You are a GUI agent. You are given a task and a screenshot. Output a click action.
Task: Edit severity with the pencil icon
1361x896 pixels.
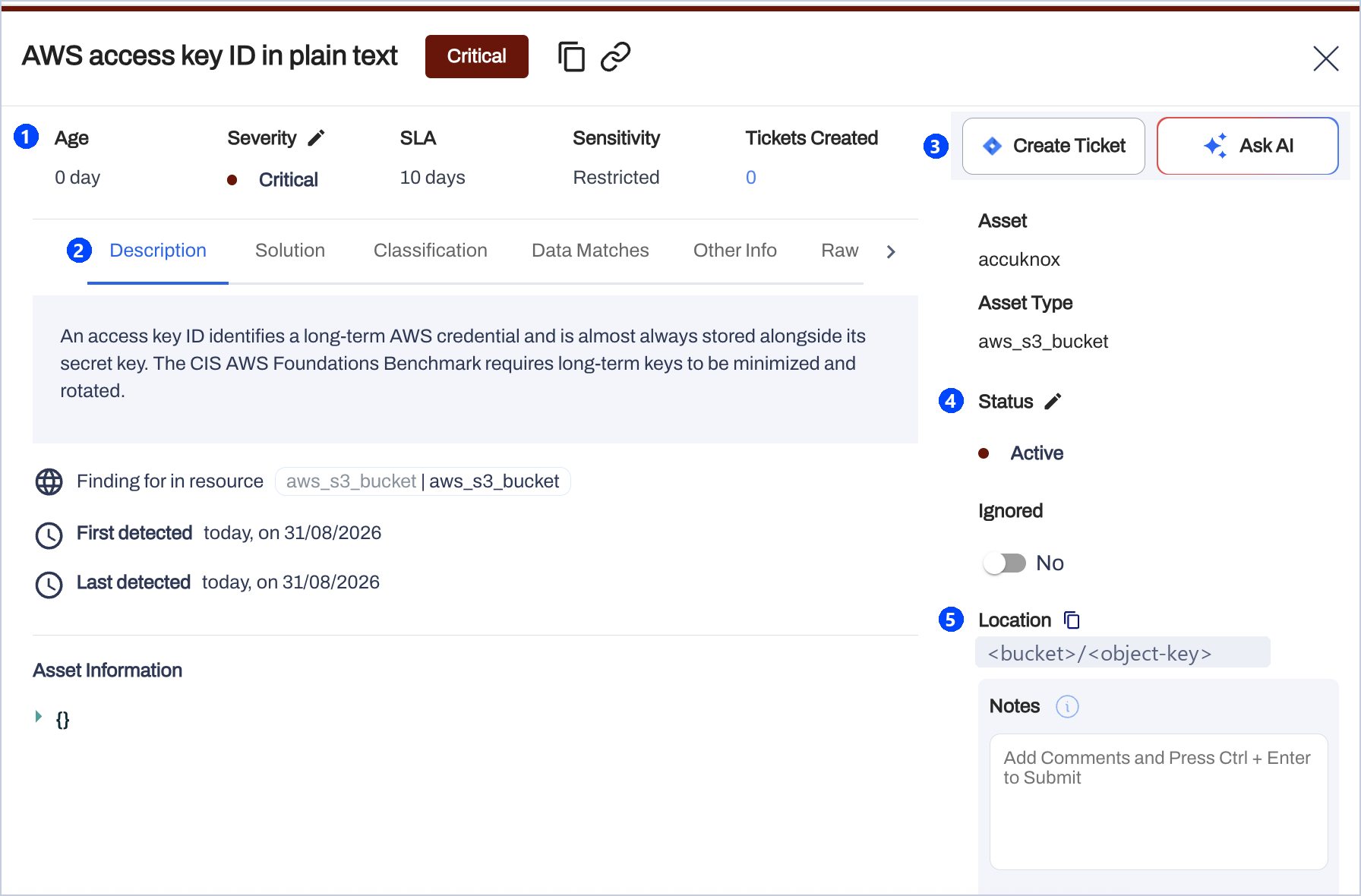pos(317,137)
